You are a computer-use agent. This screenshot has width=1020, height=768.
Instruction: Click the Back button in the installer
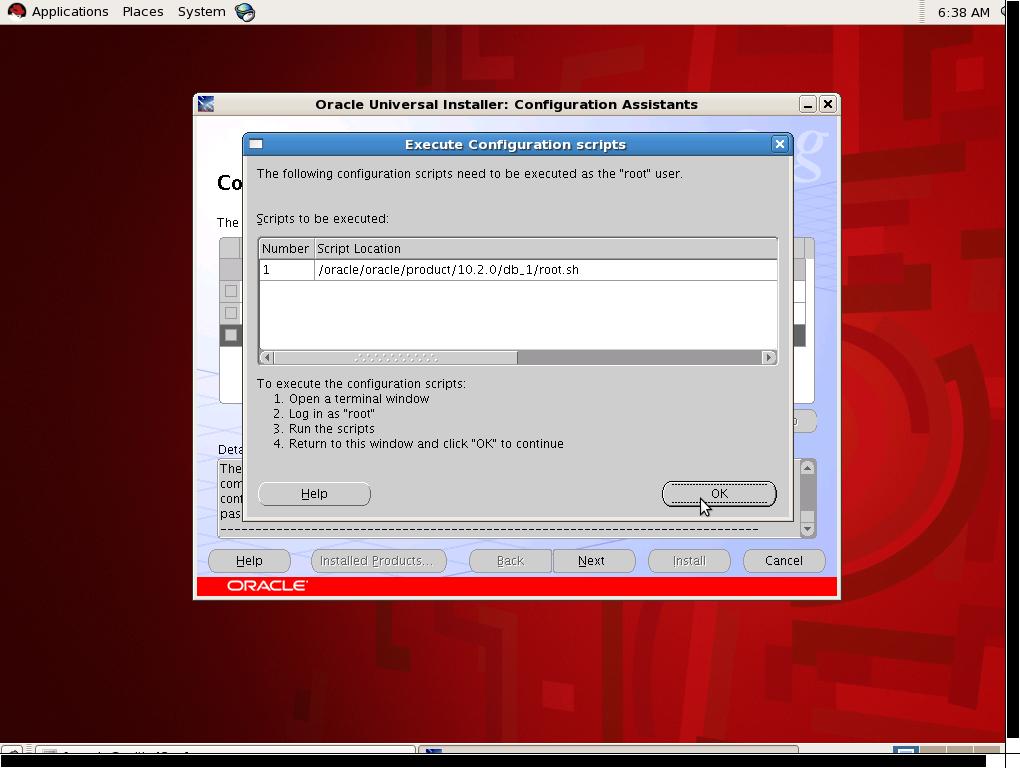[x=511, y=561]
